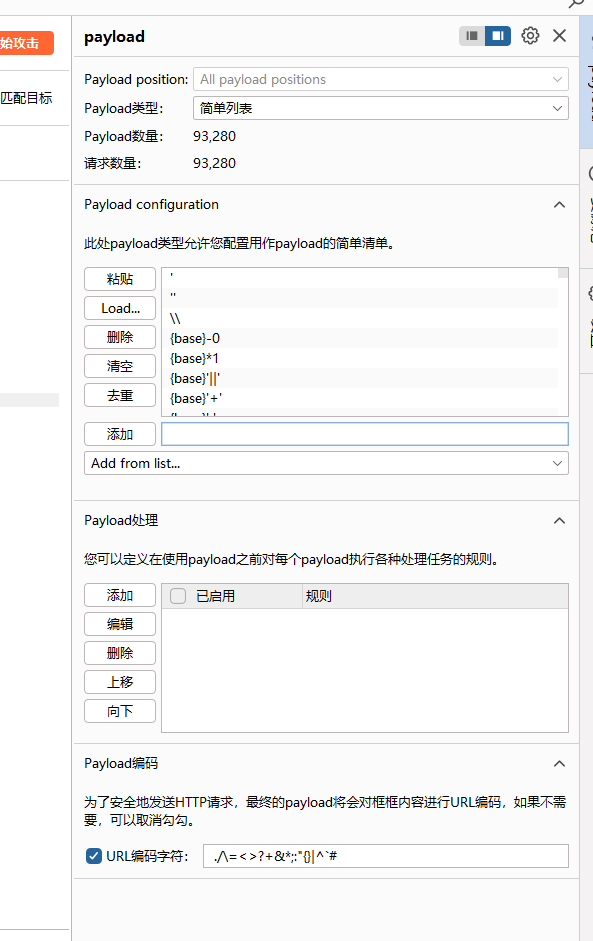Viewport: 593px width, 941px height.
Task: Select the right panel layout icon
Action: [498, 36]
